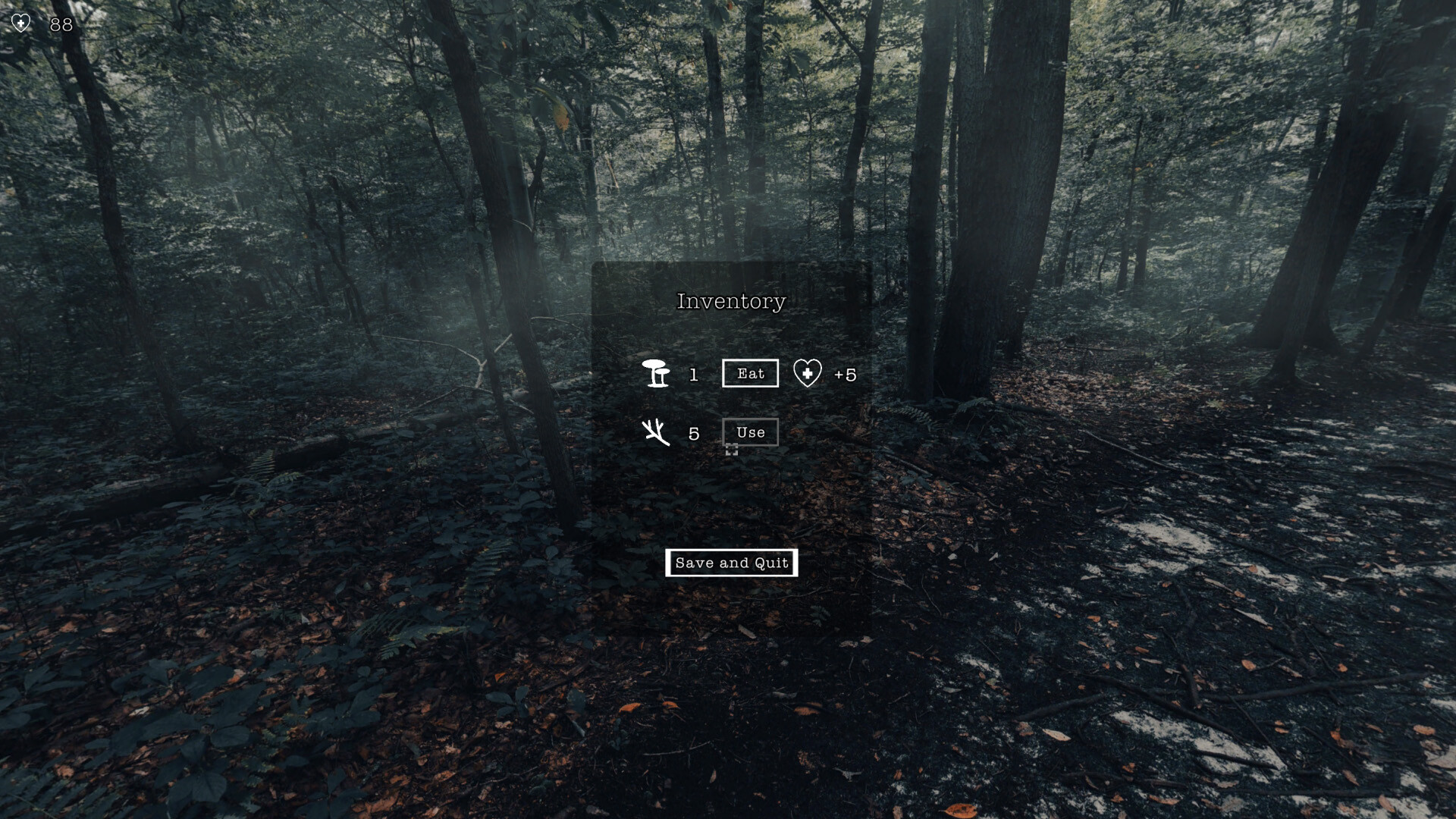Click the sticks quantity count of 5
Screen dimensions: 1456x819
pyautogui.click(x=692, y=433)
